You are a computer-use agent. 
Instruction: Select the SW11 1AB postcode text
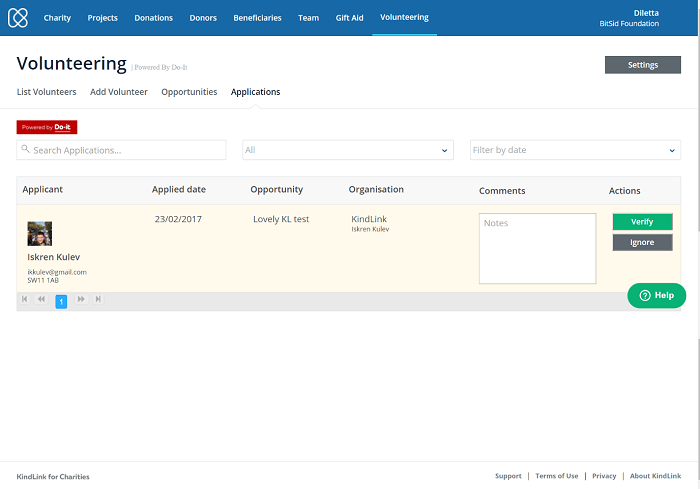click(x=43, y=280)
